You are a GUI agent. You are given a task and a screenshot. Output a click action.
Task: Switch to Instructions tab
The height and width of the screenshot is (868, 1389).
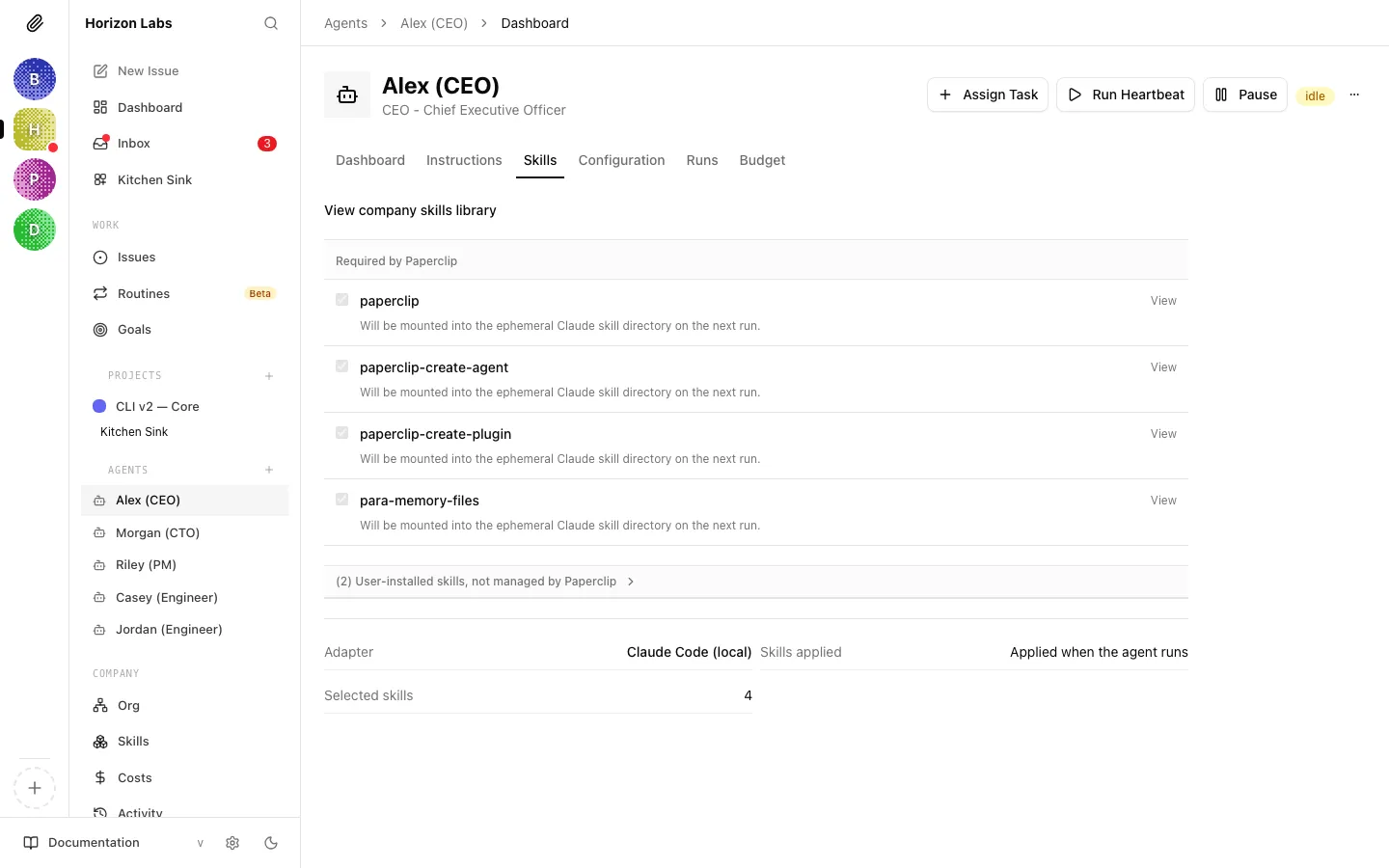(464, 160)
